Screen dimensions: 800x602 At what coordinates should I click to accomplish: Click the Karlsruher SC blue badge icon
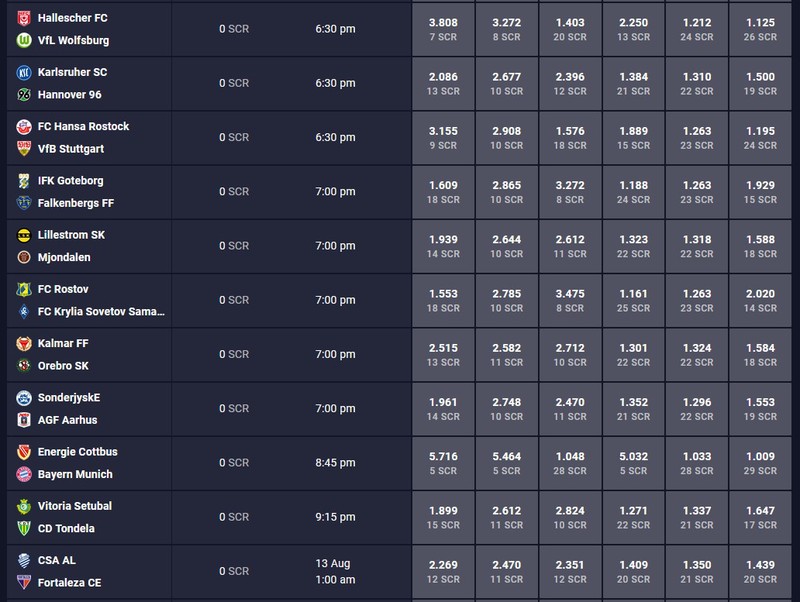coord(24,72)
